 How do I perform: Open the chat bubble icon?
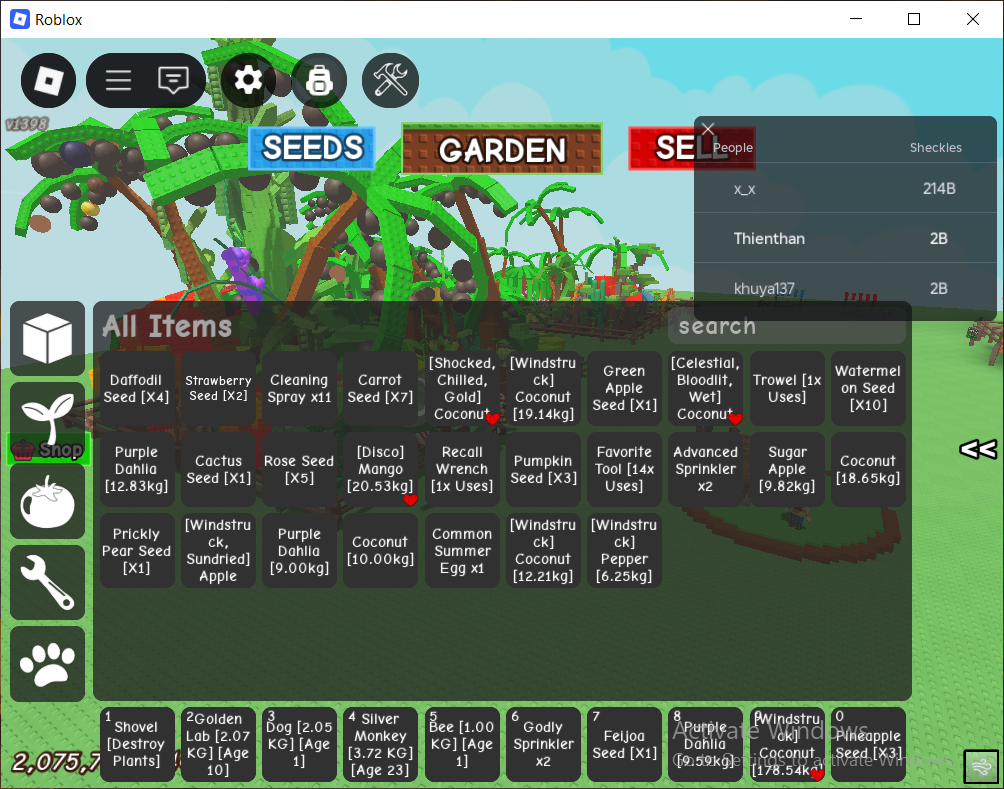(x=173, y=81)
